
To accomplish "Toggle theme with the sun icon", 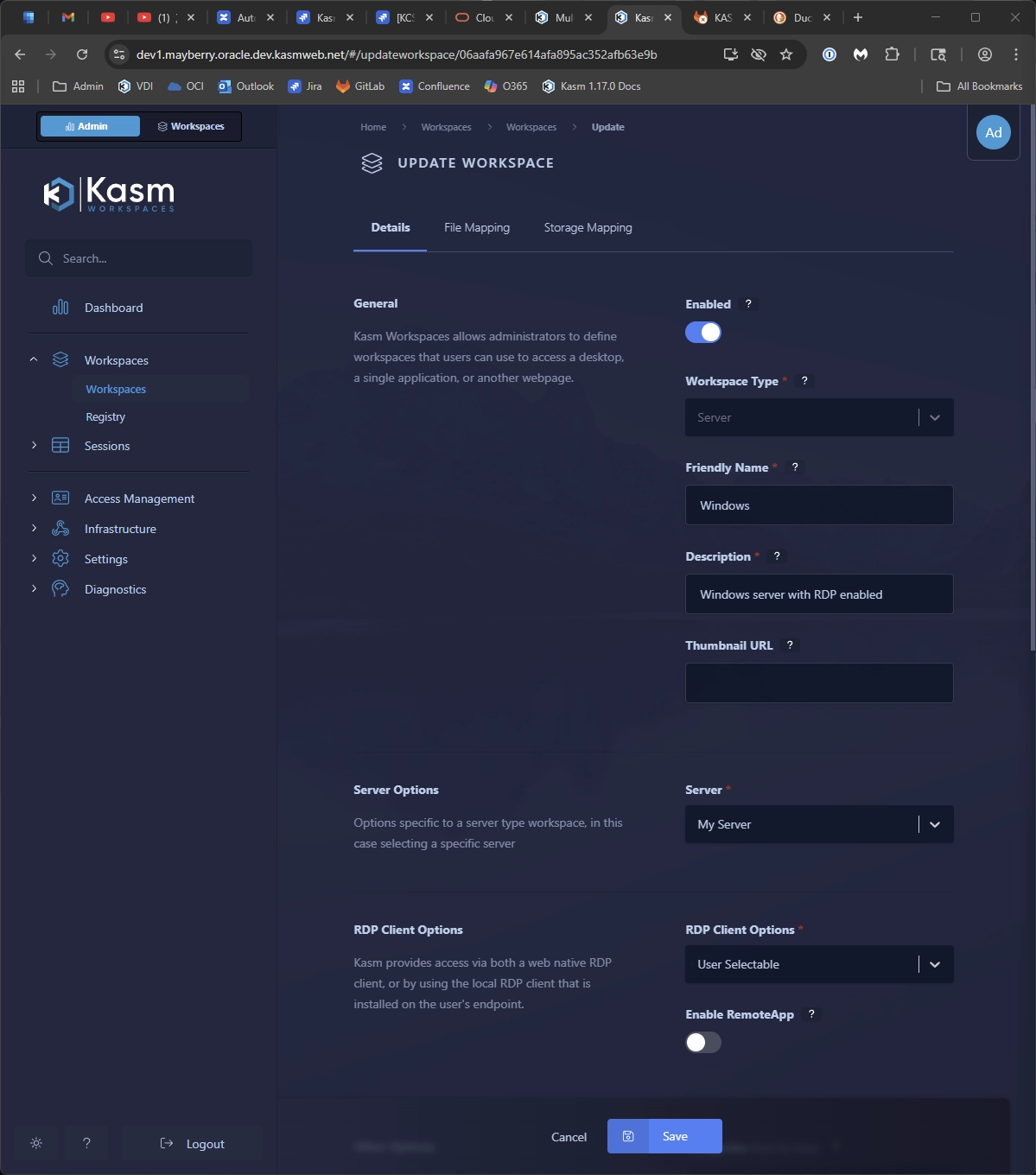I will click(x=36, y=1143).
